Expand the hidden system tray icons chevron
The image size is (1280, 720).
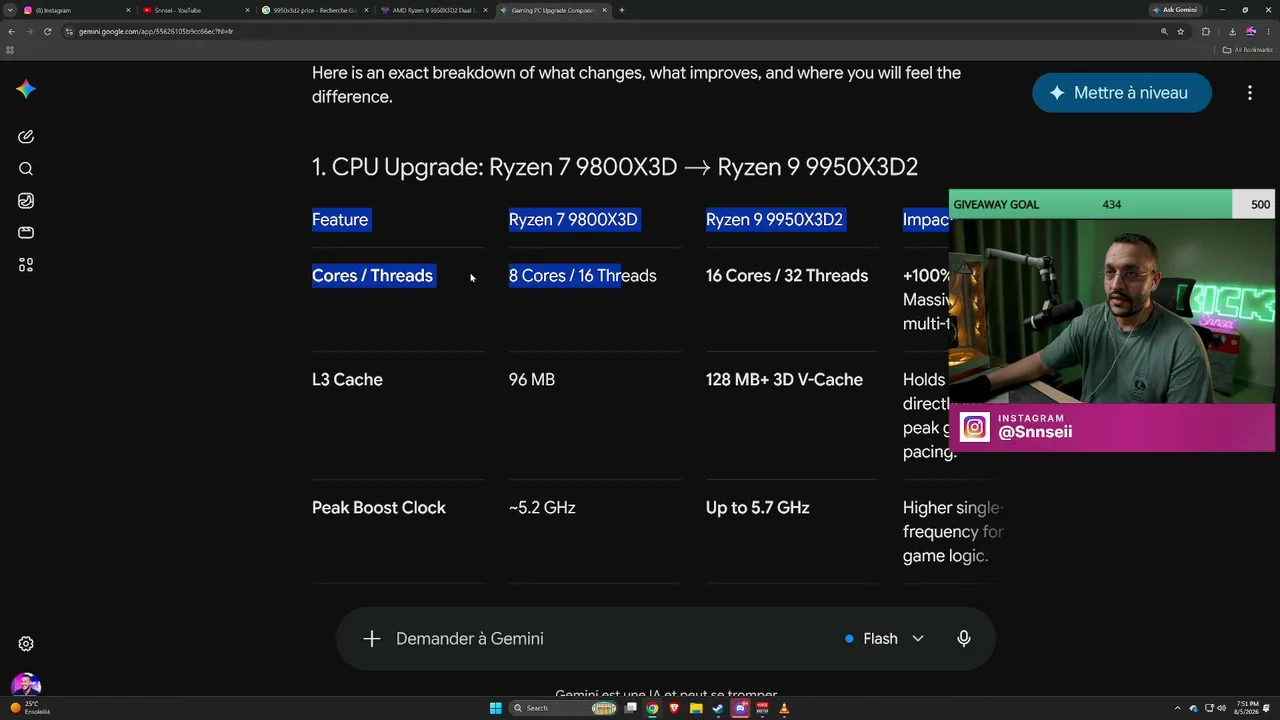pos(1179,708)
